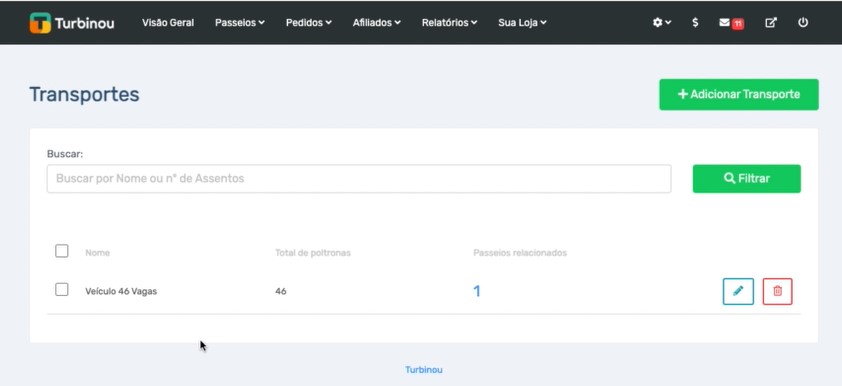Click the Veículo 46 Vagas name
Screen dimensions: 842x386
[121, 292]
